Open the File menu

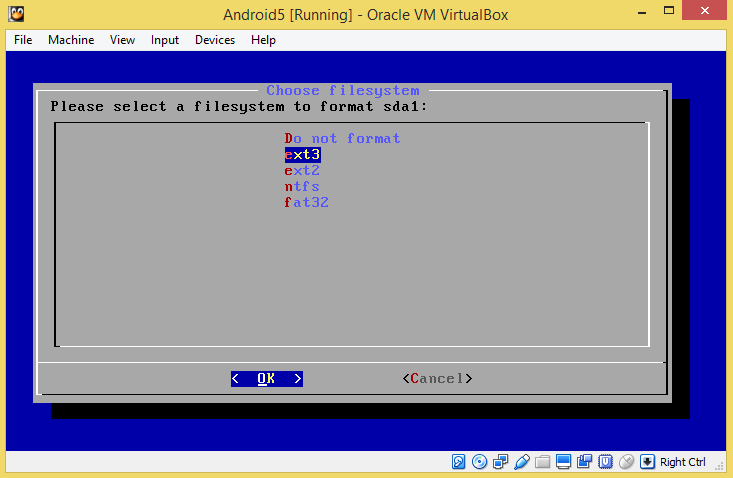coord(23,40)
